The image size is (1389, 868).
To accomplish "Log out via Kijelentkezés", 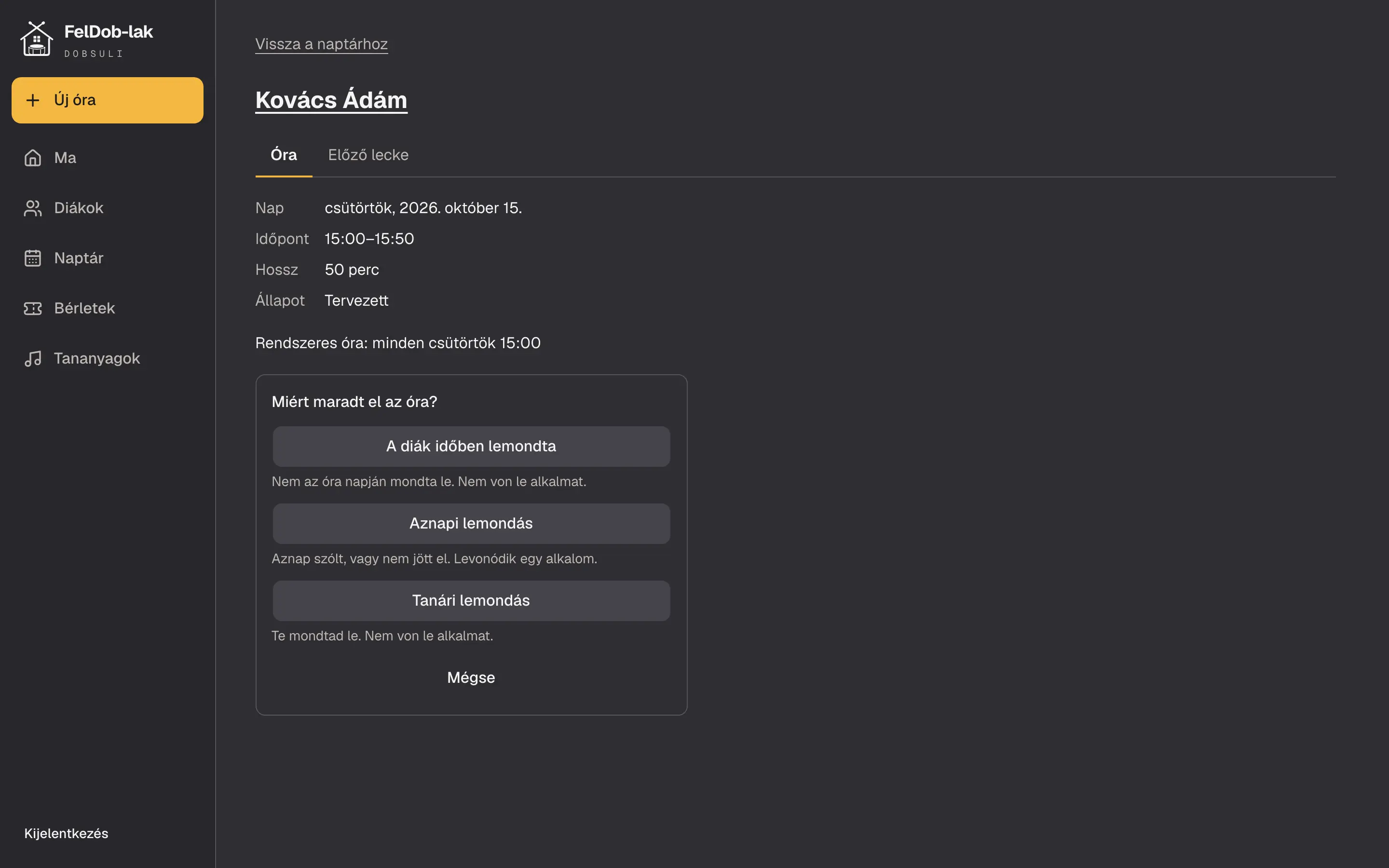I will tap(66, 834).
